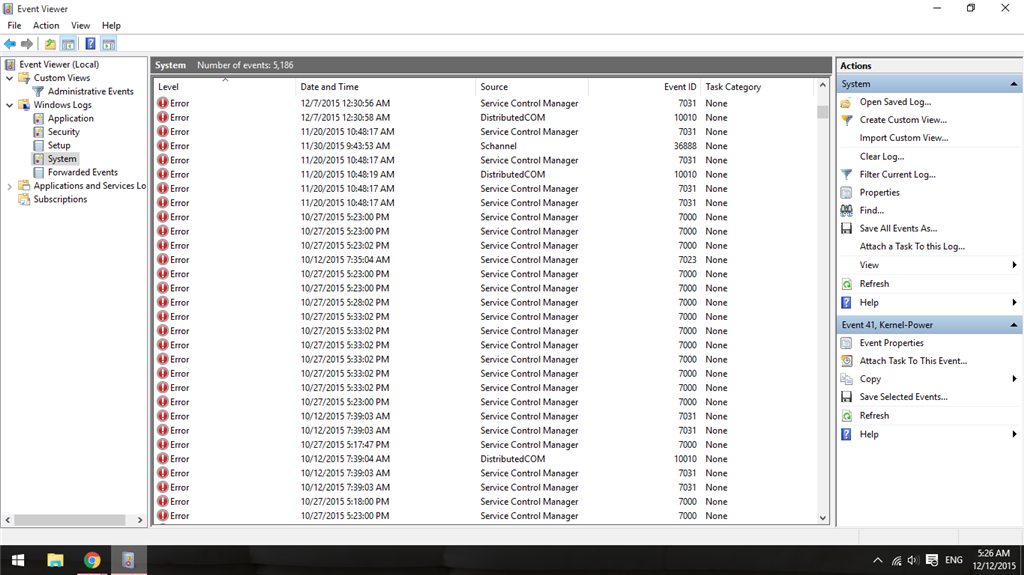The width and height of the screenshot is (1024, 575).
Task: Toggle the Show/Hide Action Pane icon
Action: pos(108,44)
